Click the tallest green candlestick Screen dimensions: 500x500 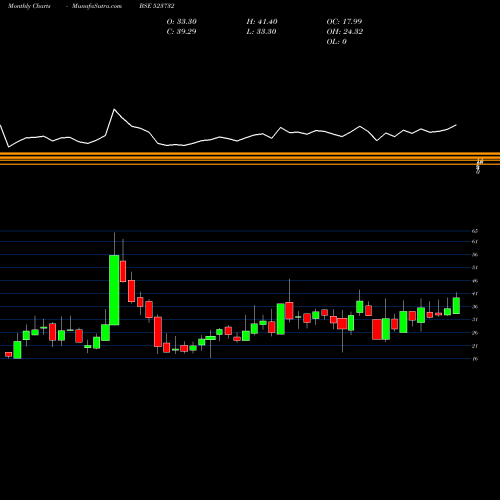[x=114, y=290]
